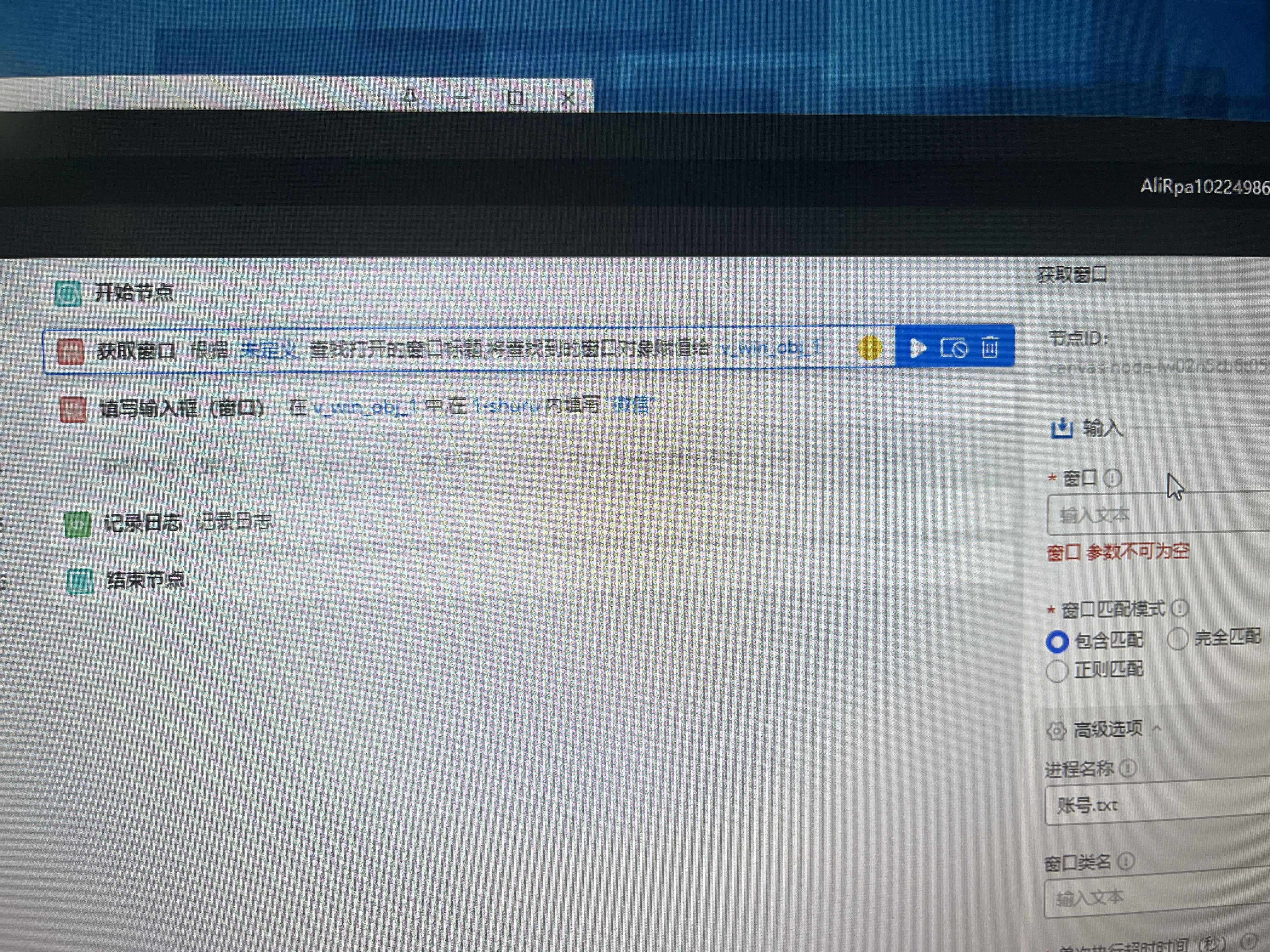Image resolution: width=1270 pixels, height=952 pixels.
Task: Click v_win_obj_1 variable in 获取窗口 row
Action: pyautogui.click(x=770, y=347)
